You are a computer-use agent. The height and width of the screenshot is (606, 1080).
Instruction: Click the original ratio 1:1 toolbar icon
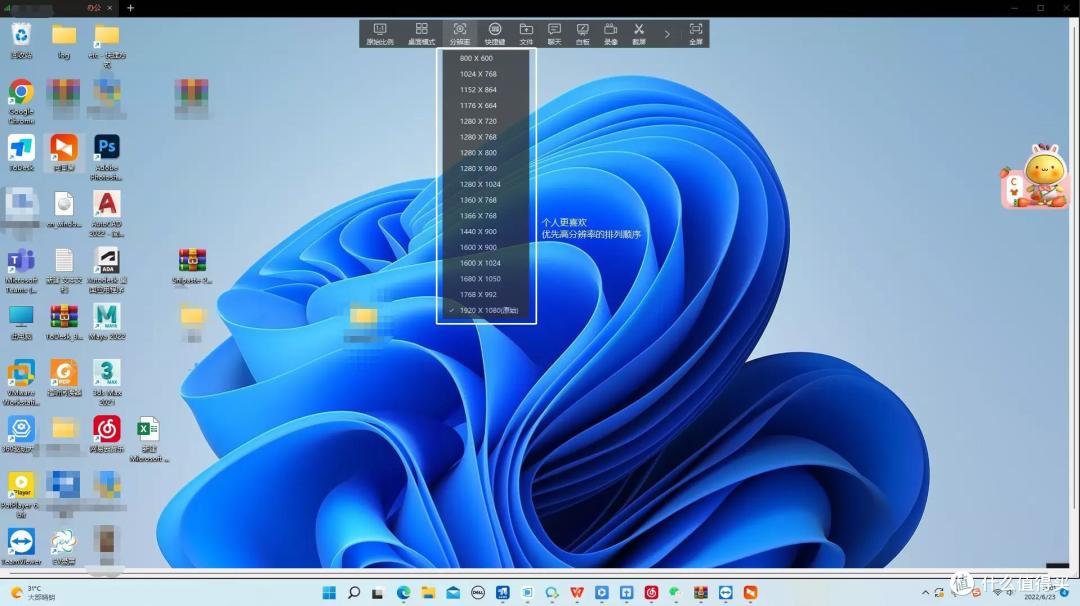tap(380, 33)
